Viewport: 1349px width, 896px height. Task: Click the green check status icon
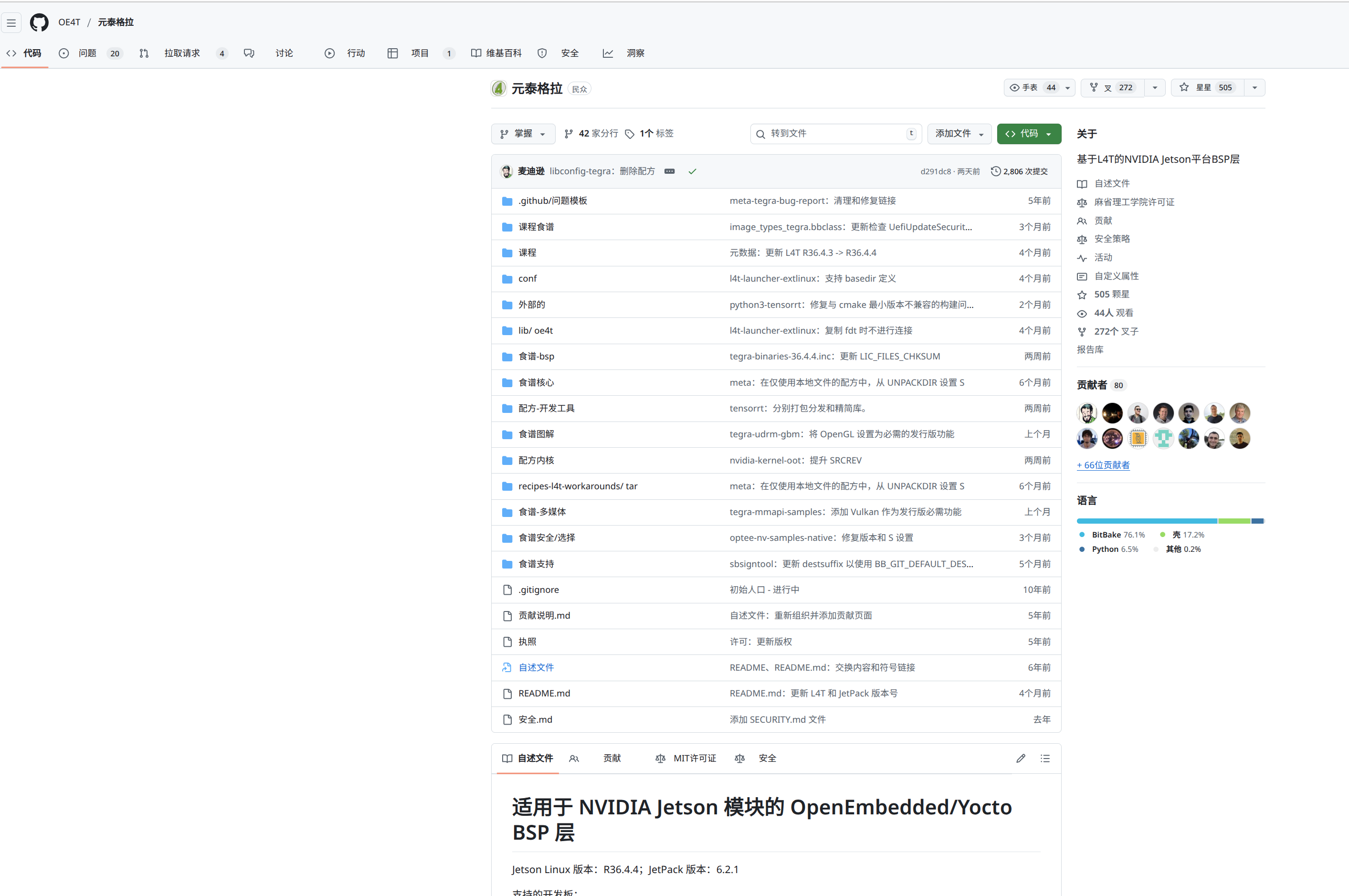point(692,171)
